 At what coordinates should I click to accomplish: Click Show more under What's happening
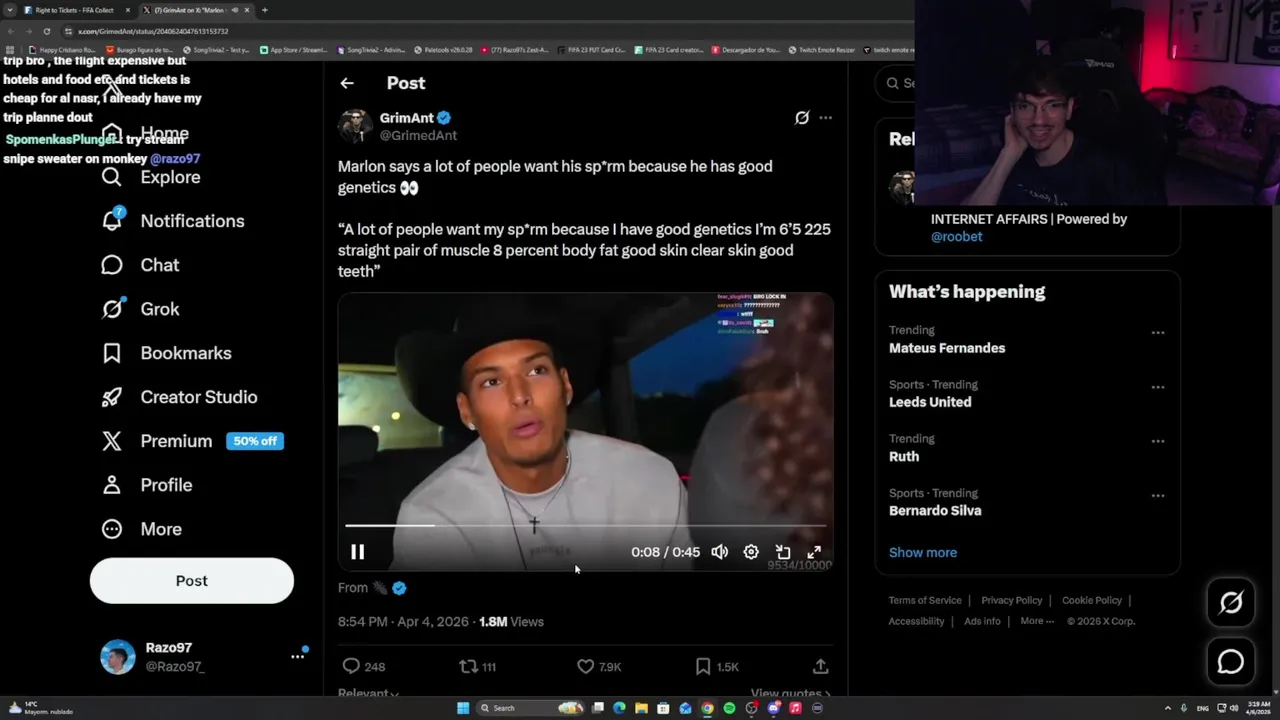click(923, 552)
